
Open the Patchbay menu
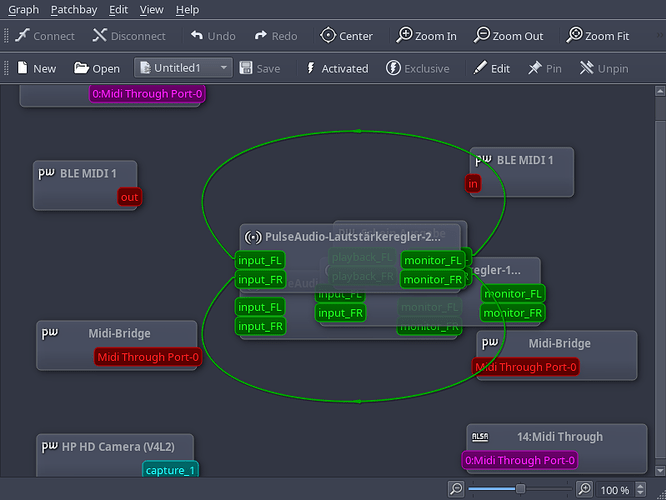[74, 9]
